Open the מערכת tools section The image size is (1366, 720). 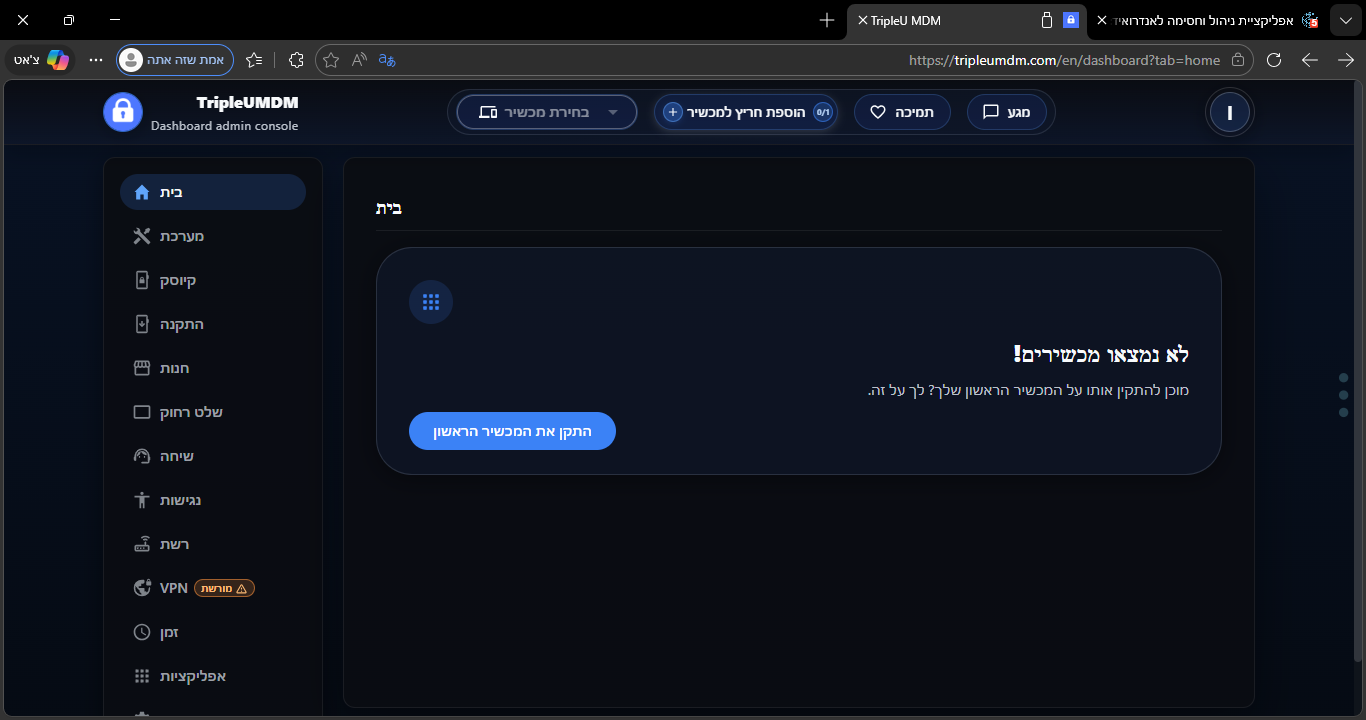click(x=168, y=236)
